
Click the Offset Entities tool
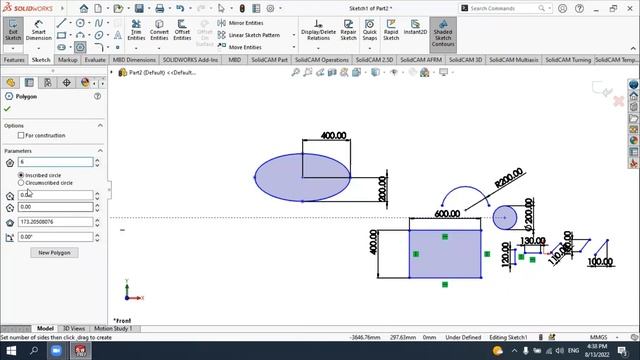[x=182, y=30]
